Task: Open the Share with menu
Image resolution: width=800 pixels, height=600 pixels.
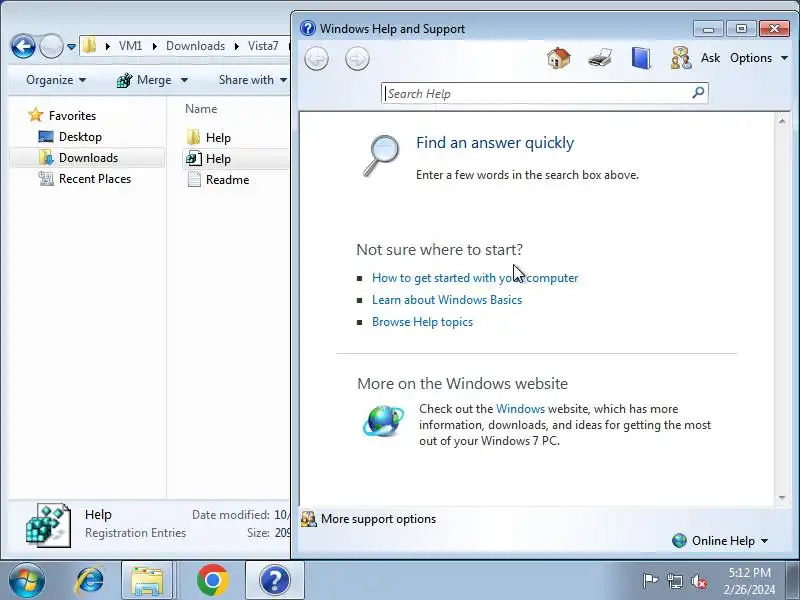Action: (x=253, y=80)
